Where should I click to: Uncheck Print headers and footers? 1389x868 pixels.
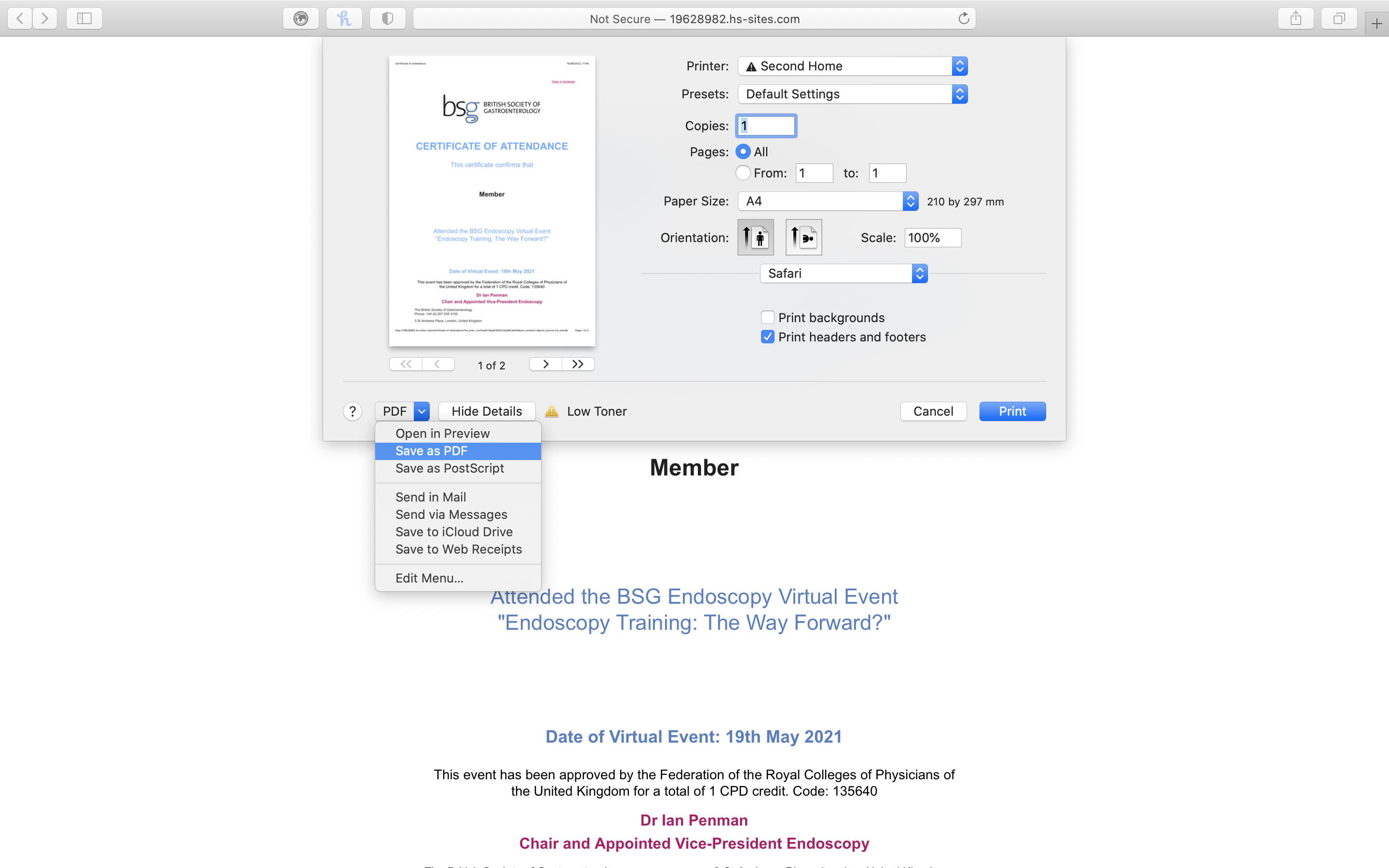[x=767, y=337]
